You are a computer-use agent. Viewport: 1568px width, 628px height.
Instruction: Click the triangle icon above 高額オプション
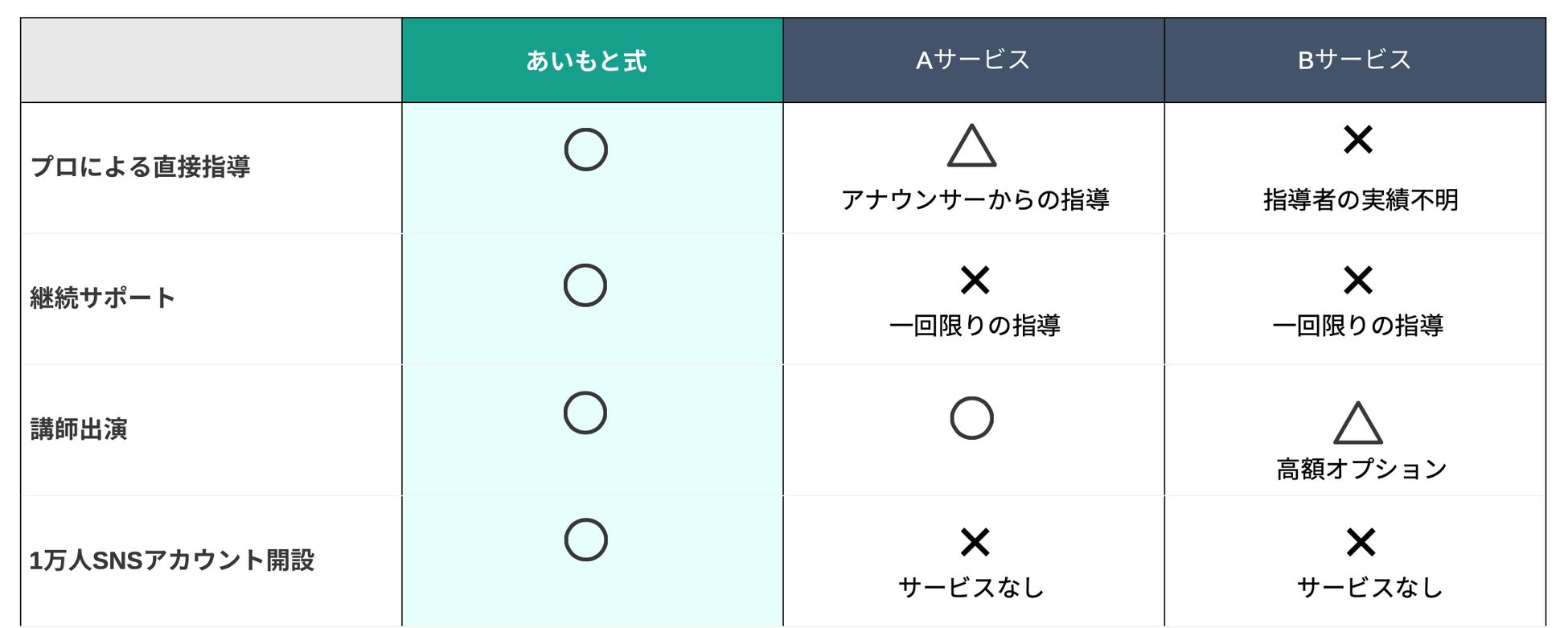click(x=1358, y=423)
